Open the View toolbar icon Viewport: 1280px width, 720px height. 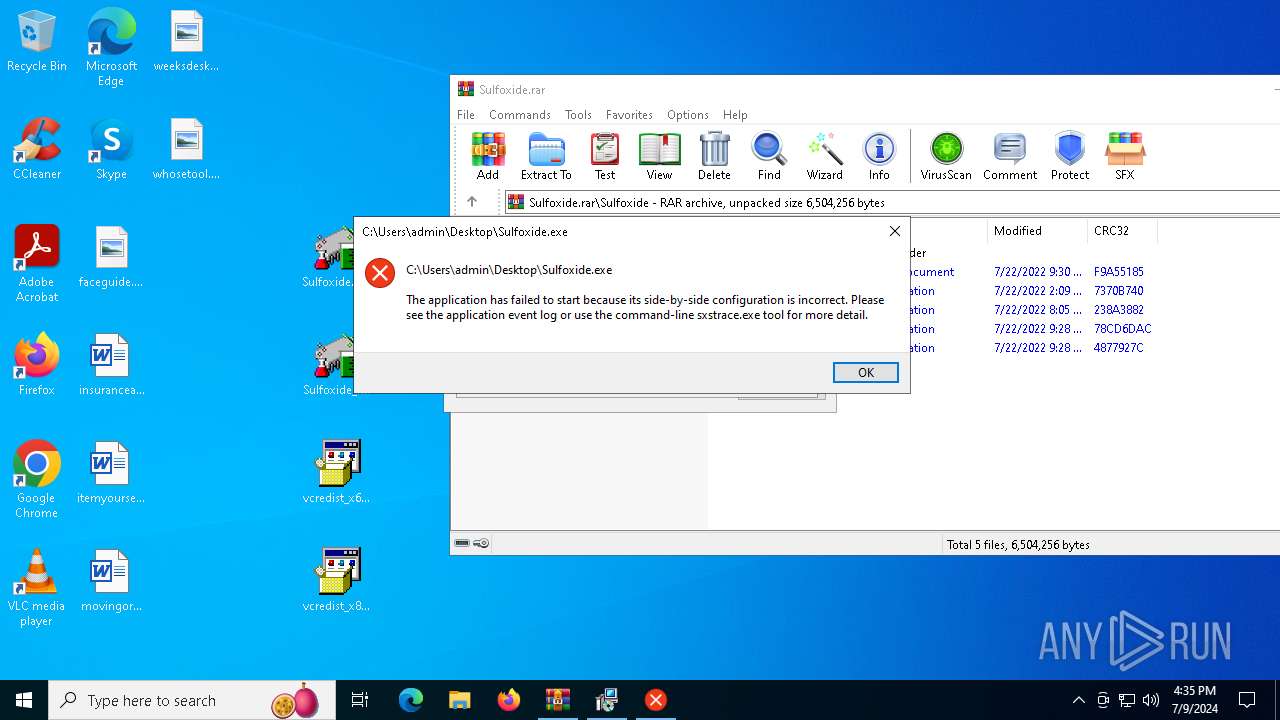[659, 156]
